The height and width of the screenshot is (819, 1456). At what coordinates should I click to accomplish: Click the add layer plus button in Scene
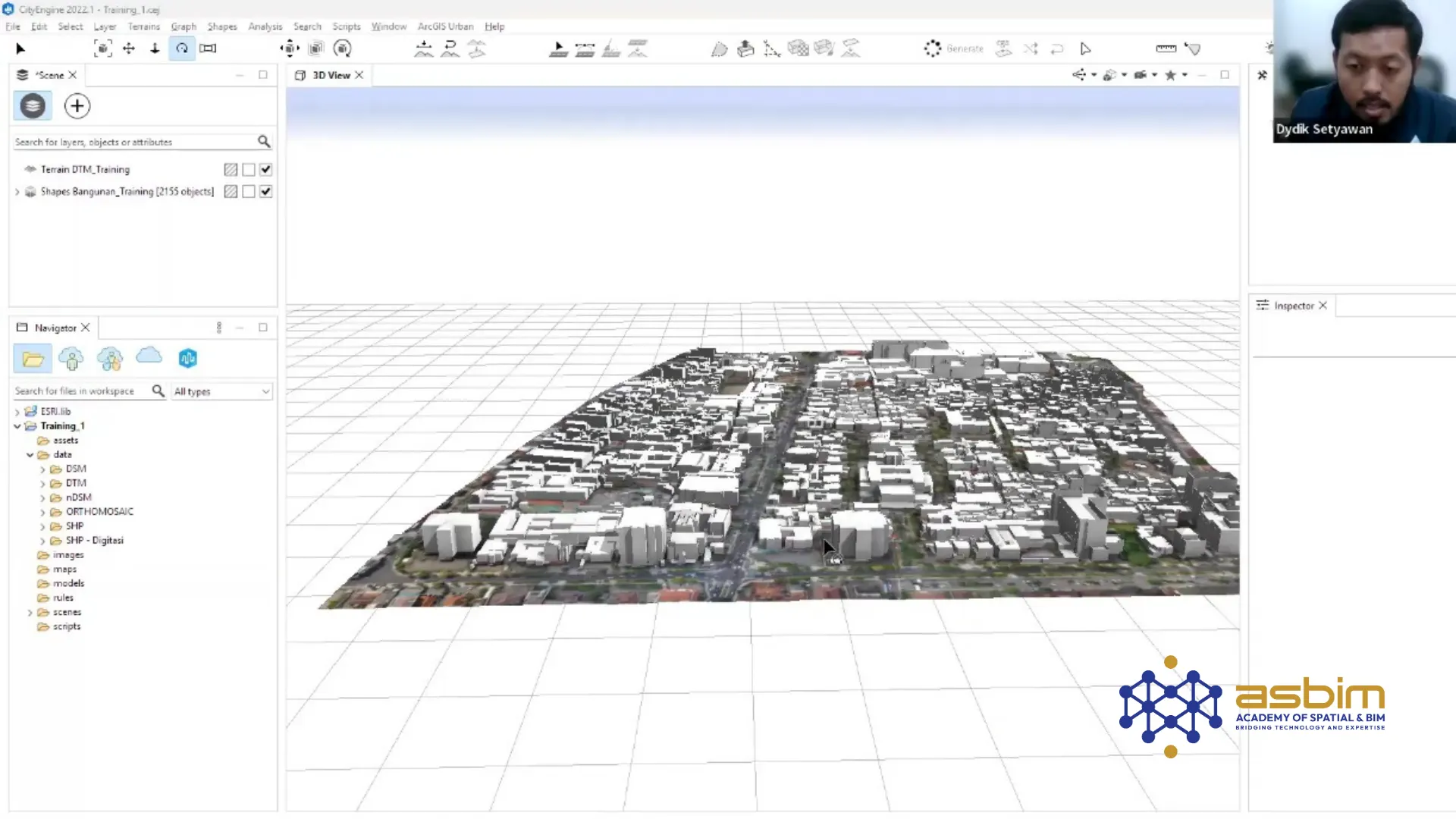pos(77,106)
